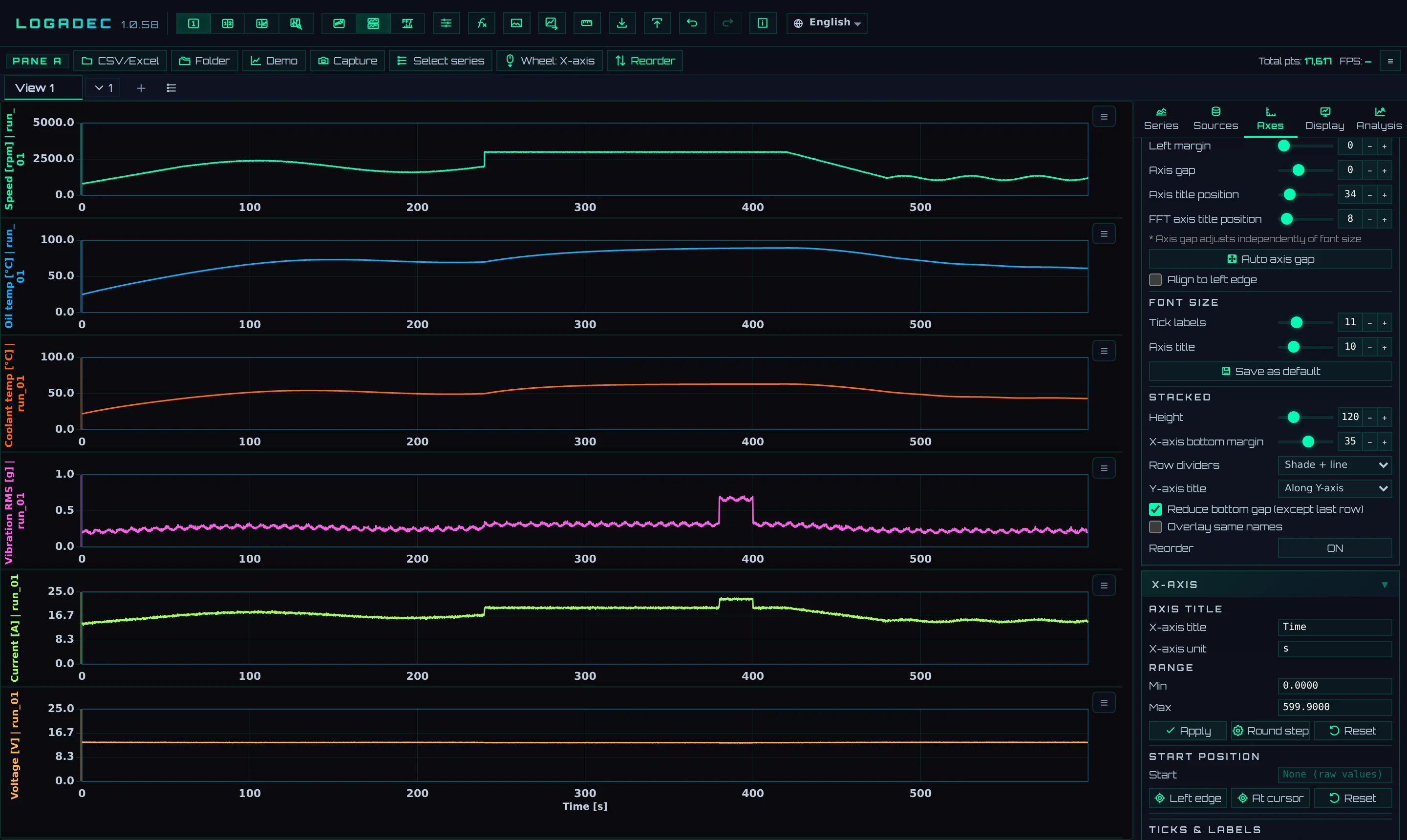Click the Auto axis gap button

pyautogui.click(x=1270, y=259)
